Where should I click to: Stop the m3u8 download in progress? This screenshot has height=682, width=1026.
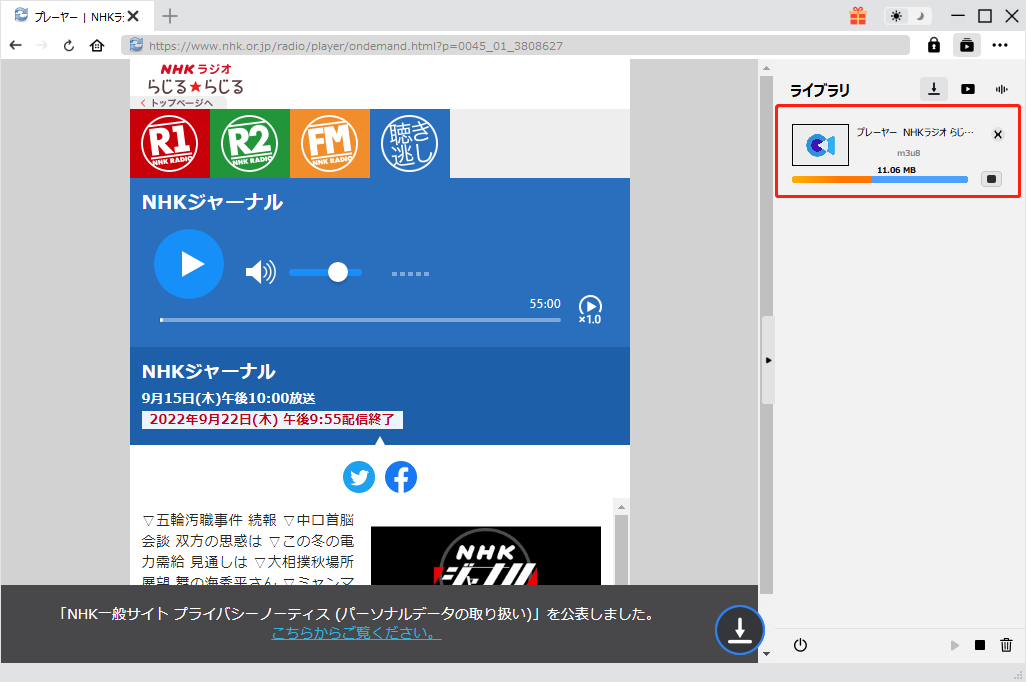click(x=991, y=179)
